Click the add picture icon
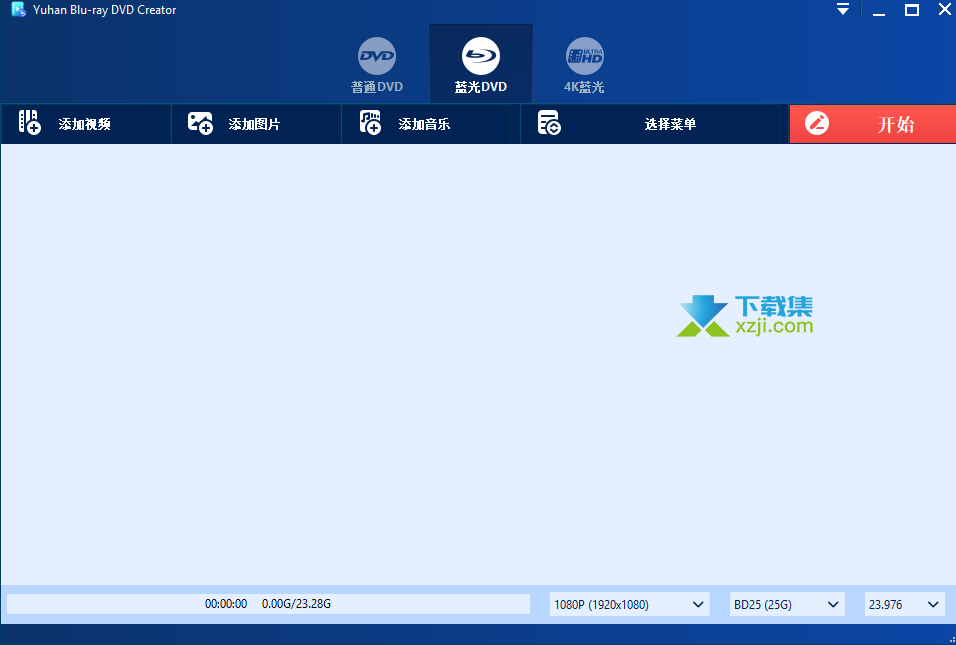This screenshot has height=645, width=956. coord(200,124)
